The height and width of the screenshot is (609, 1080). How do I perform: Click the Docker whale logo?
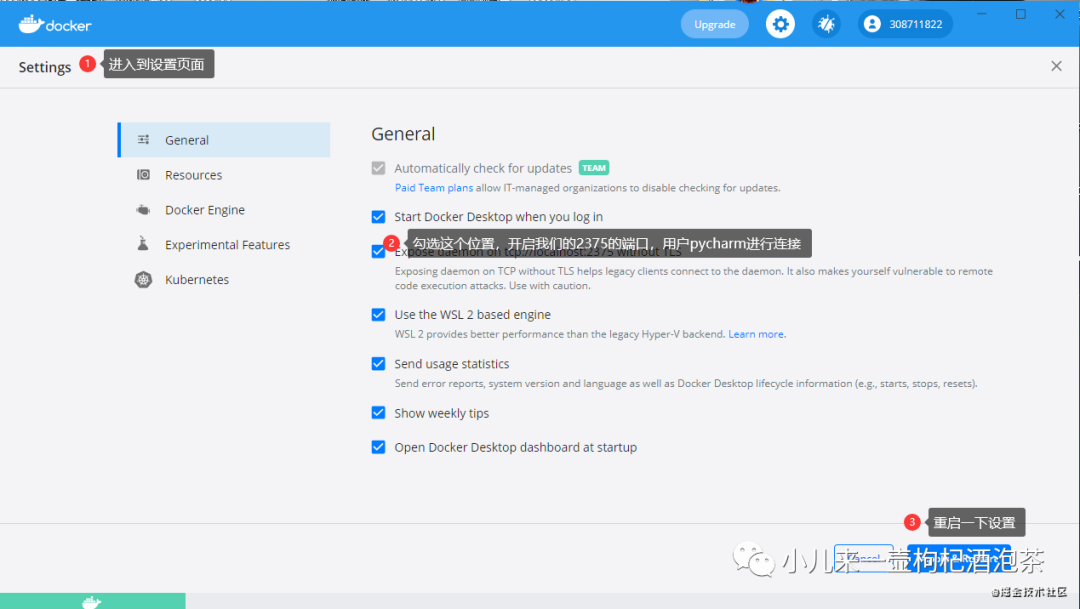click(x=54, y=25)
